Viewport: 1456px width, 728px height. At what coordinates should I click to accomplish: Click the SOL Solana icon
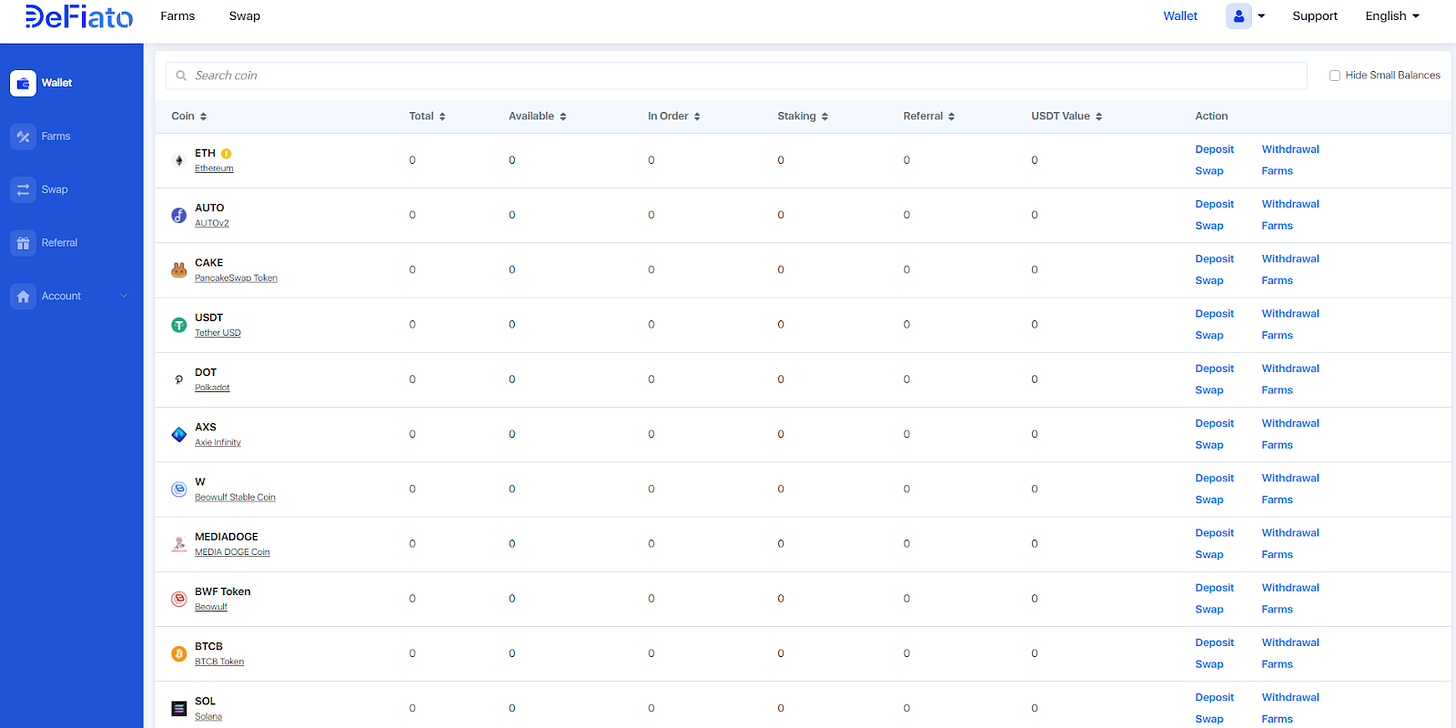pos(179,708)
